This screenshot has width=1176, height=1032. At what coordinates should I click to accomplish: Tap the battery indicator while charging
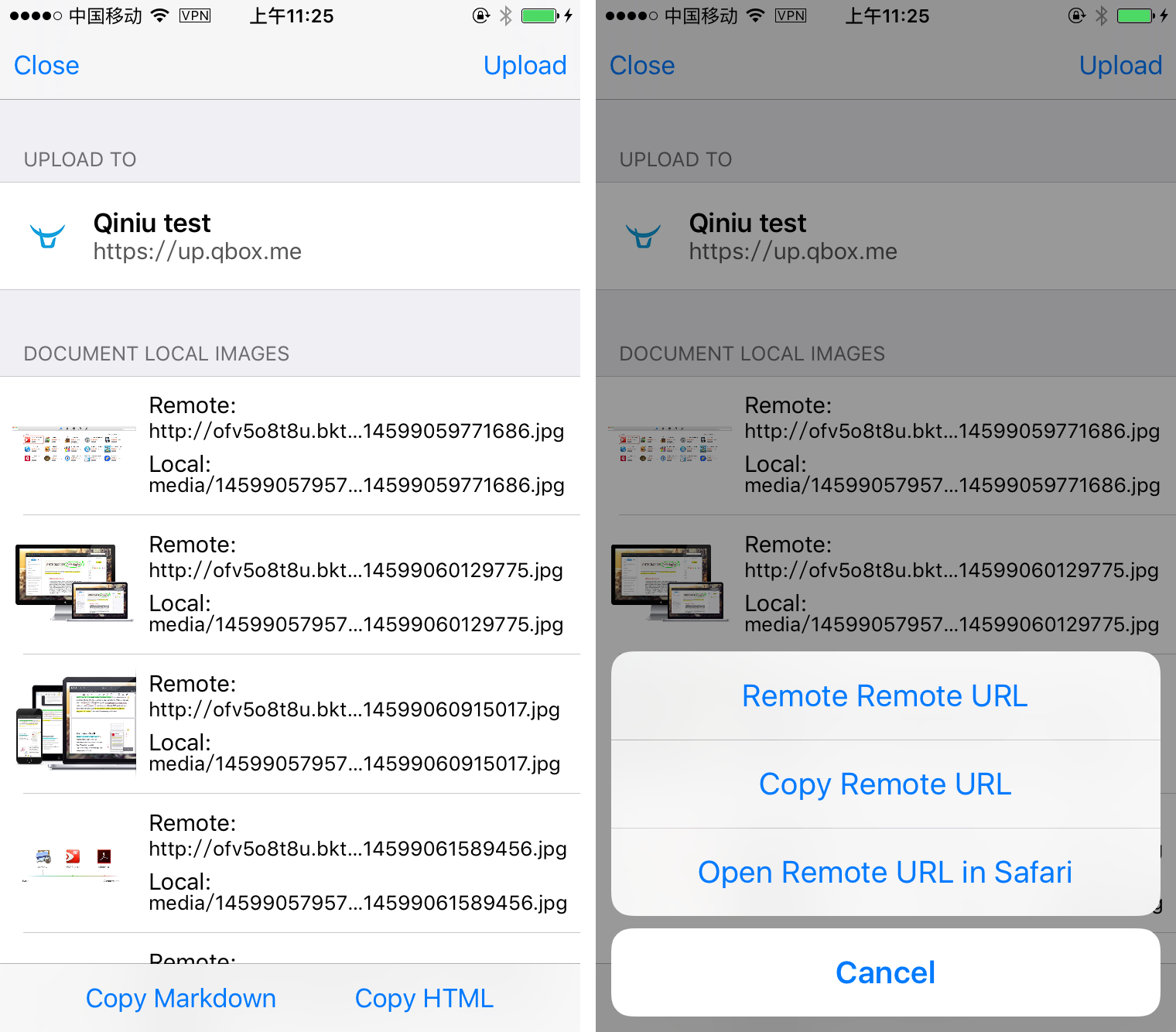(x=538, y=15)
